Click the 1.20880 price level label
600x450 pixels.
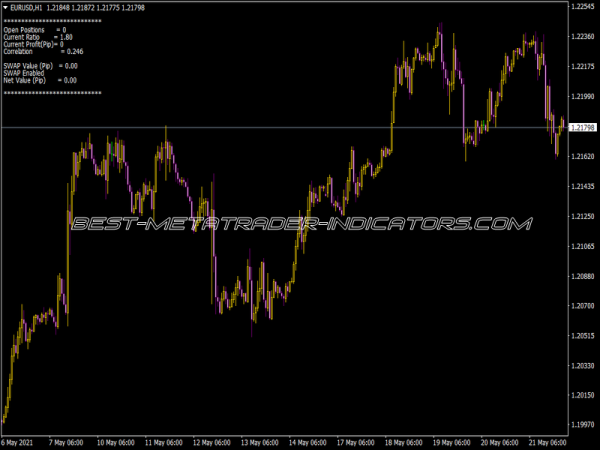tap(583, 276)
